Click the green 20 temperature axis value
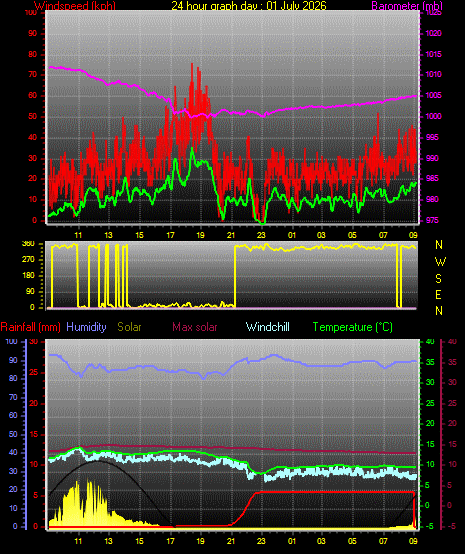 click(x=430, y=423)
